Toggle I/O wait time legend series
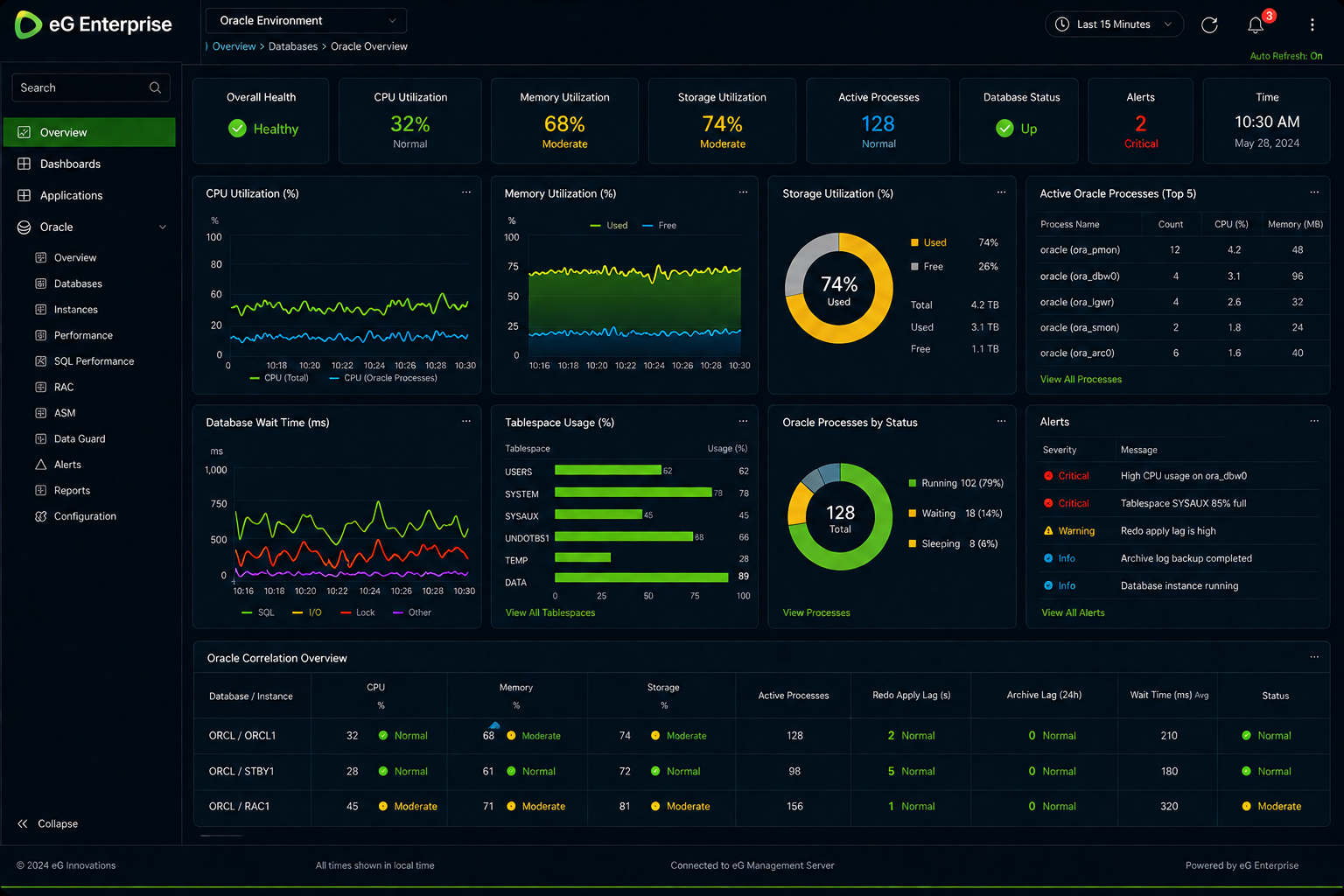1344x896 pixels. tap(307, 612)
